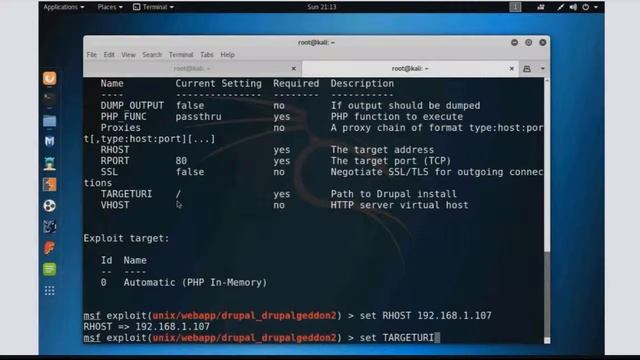Click the Exploit target heading
Screen dimensions: 640x360
[x=126, y=238]
